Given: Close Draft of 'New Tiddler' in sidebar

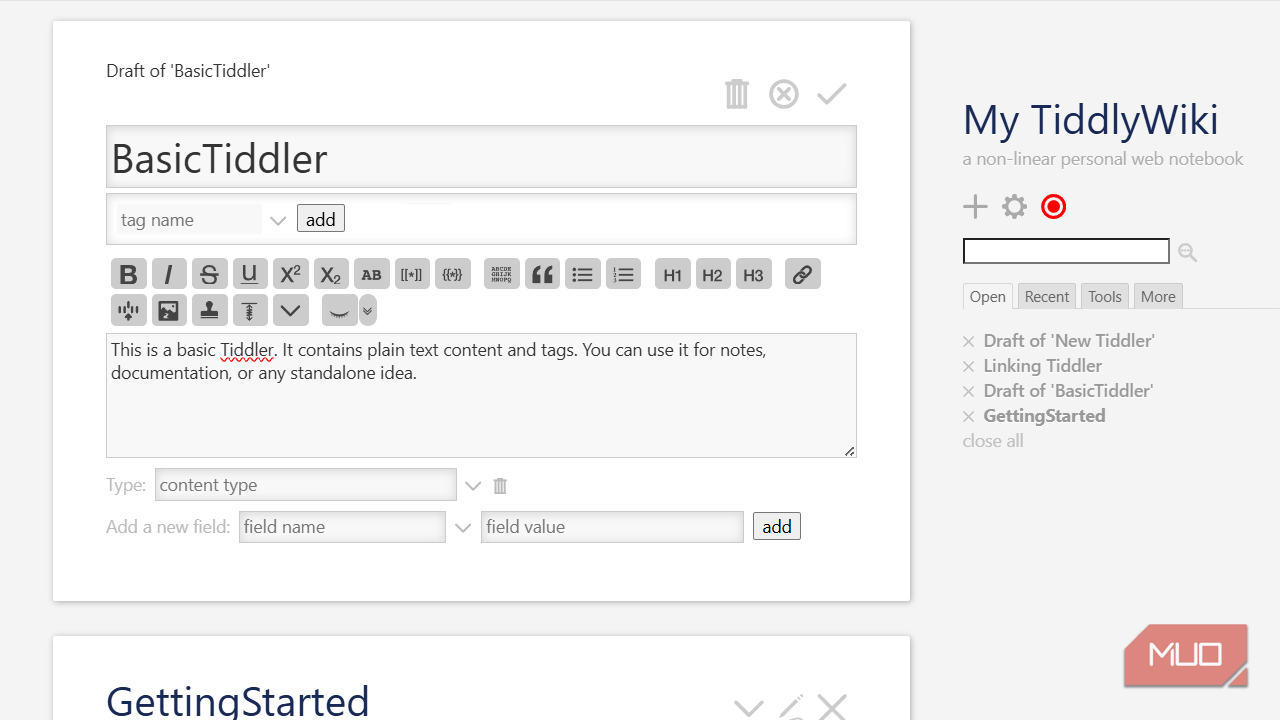Looking at the screenshot, I should [x=968, y=342].
